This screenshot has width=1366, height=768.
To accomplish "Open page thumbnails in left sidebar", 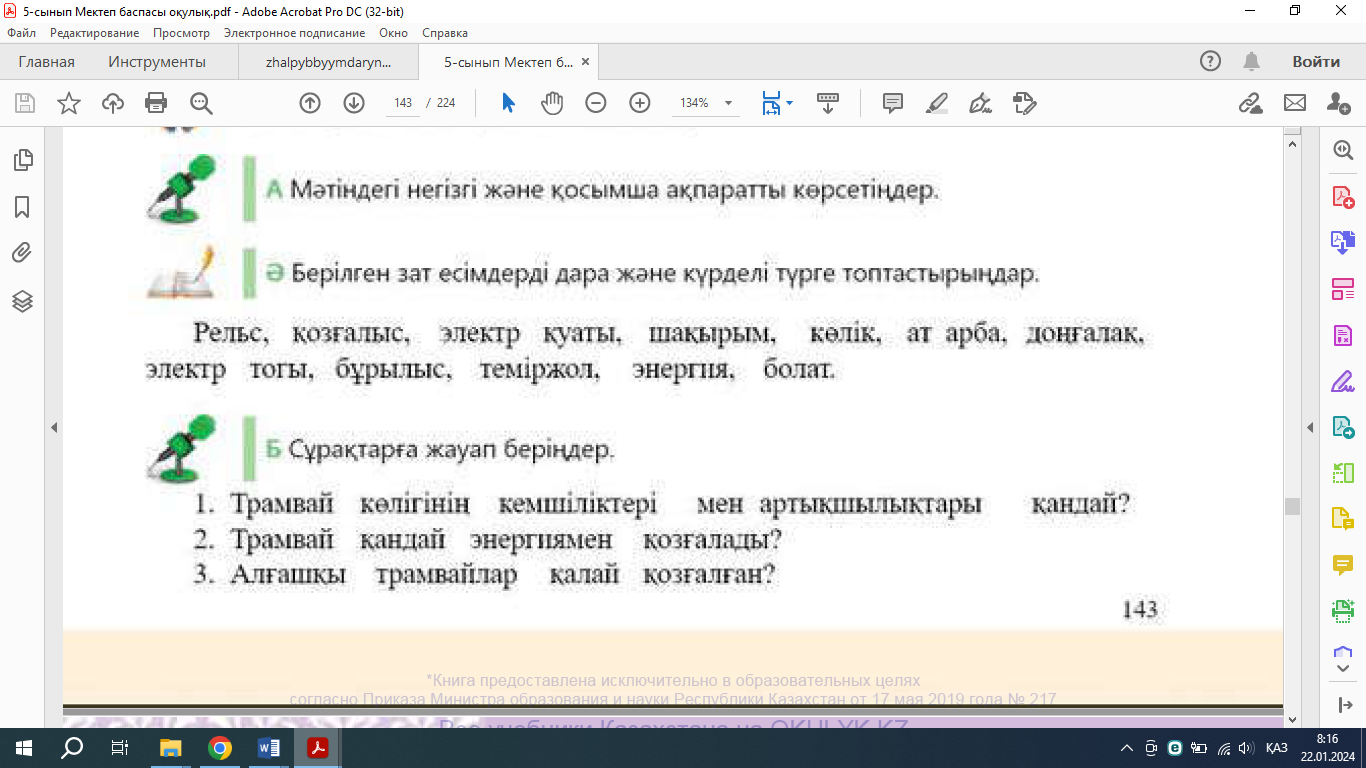I will (22, 160).
